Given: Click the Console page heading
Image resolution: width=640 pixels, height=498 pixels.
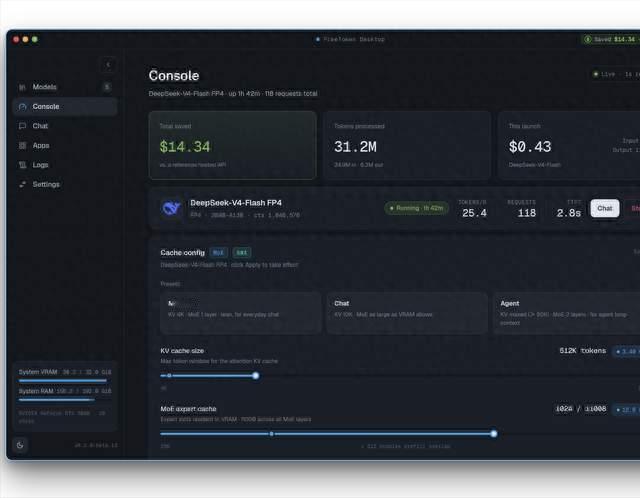Looking at the screenshot, I should point(174,76).
